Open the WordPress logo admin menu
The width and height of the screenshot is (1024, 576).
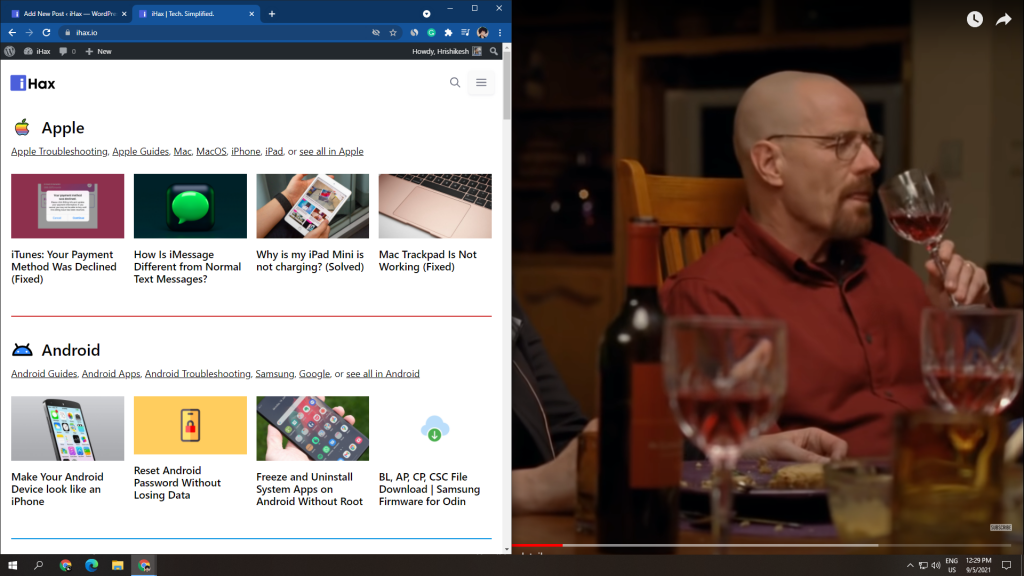[x=10, y=51]
